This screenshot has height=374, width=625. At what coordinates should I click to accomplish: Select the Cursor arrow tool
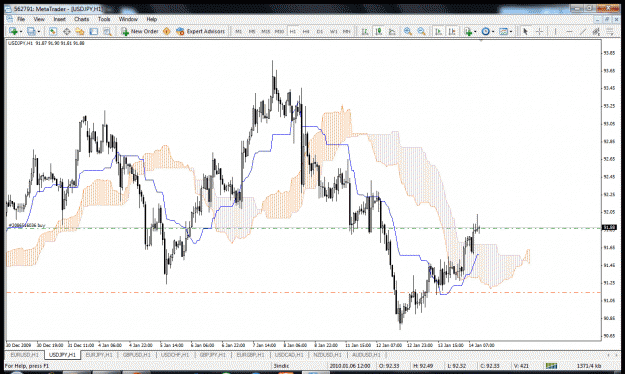(525, 31)
